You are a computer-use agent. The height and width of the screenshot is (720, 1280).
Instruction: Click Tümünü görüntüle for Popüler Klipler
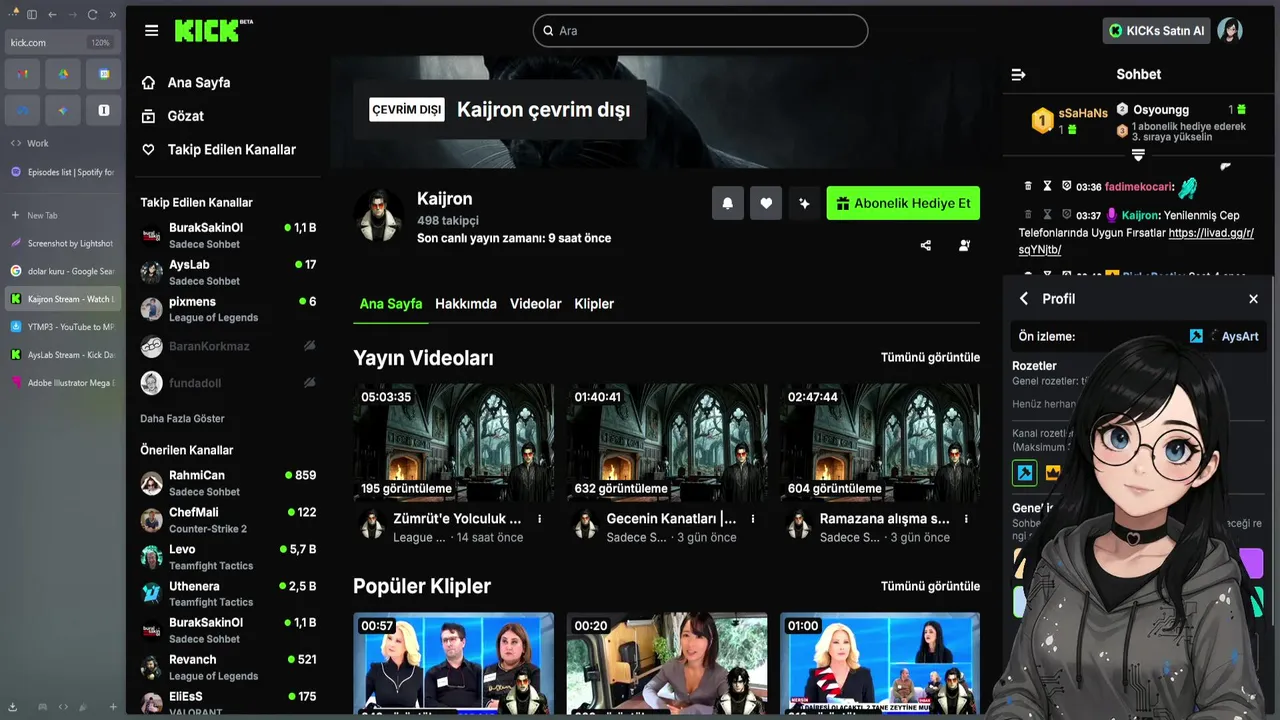(930, 586)
